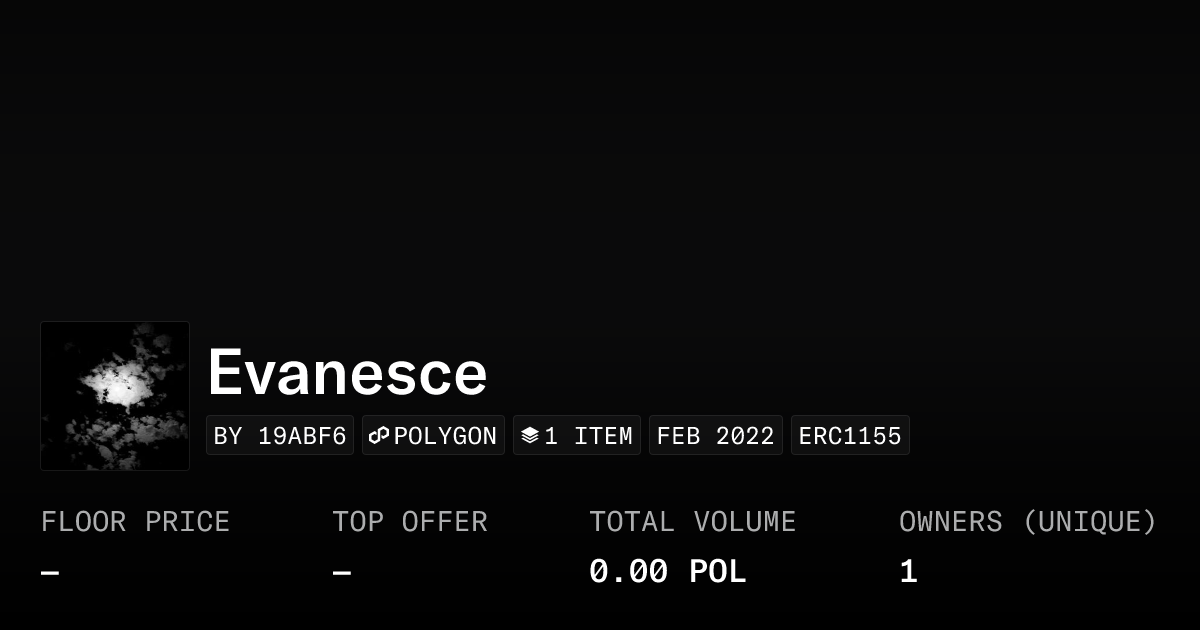Click the FEB 2022 creation date badge

[715, 436]
